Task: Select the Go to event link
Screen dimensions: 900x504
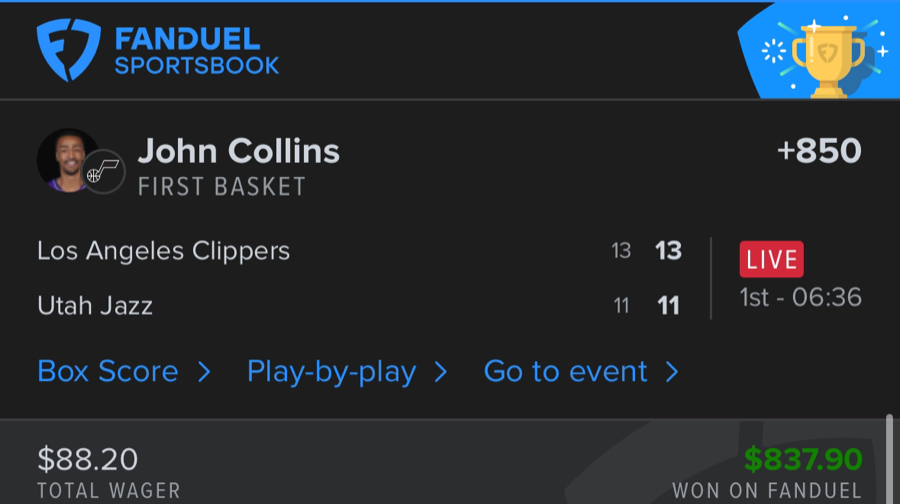Action: [x=565, y=372]
